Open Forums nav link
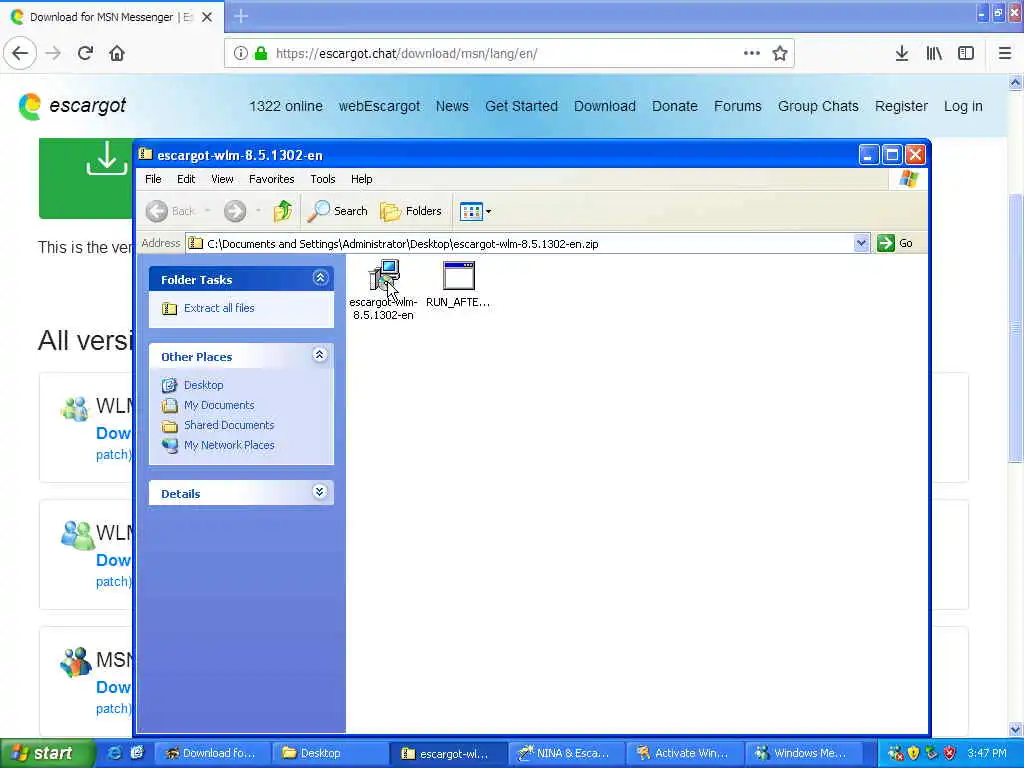This screenshot has width=1024, height=768. (x=737, y=106)
